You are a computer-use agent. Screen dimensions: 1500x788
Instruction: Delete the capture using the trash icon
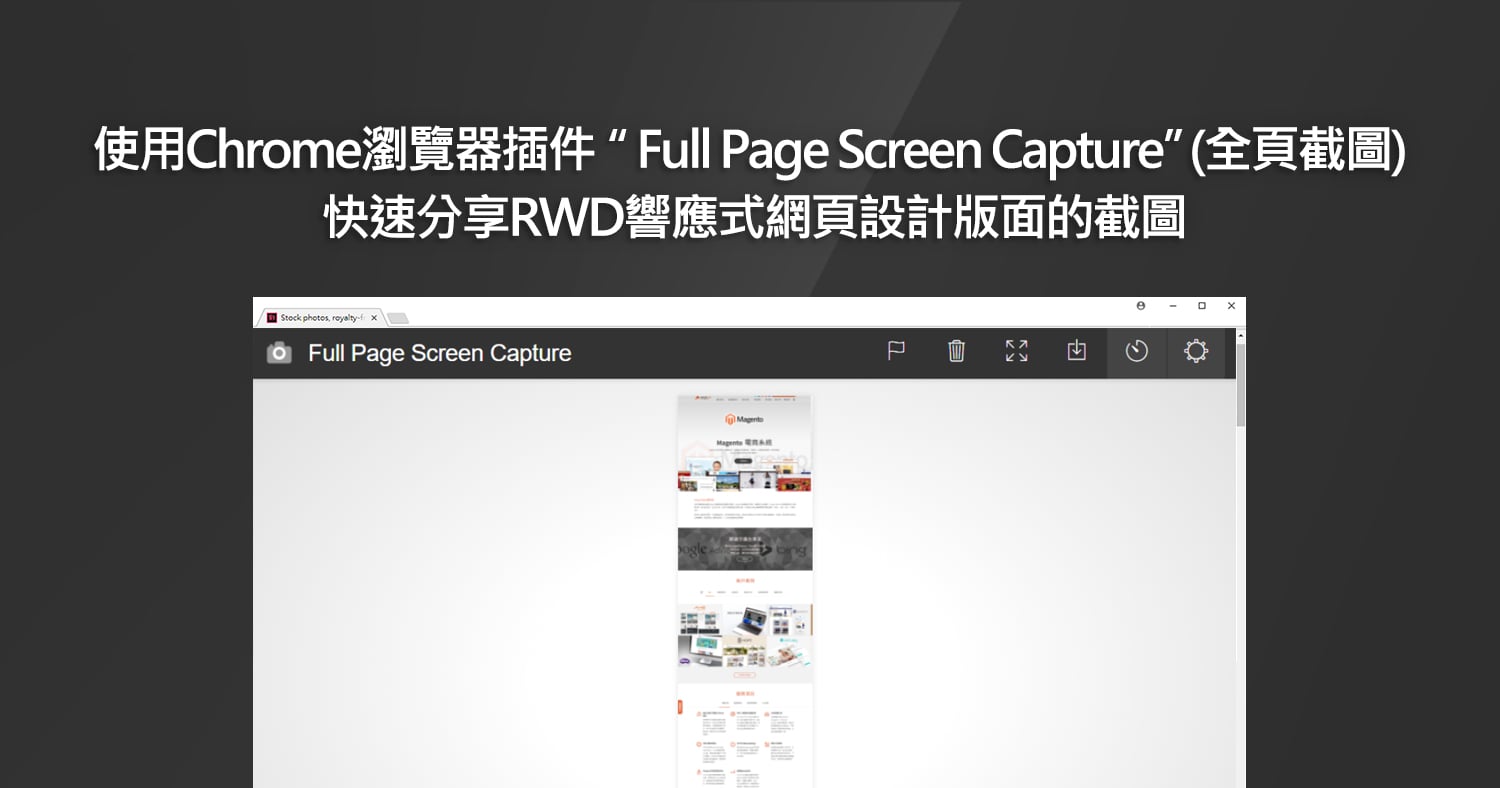956,351
